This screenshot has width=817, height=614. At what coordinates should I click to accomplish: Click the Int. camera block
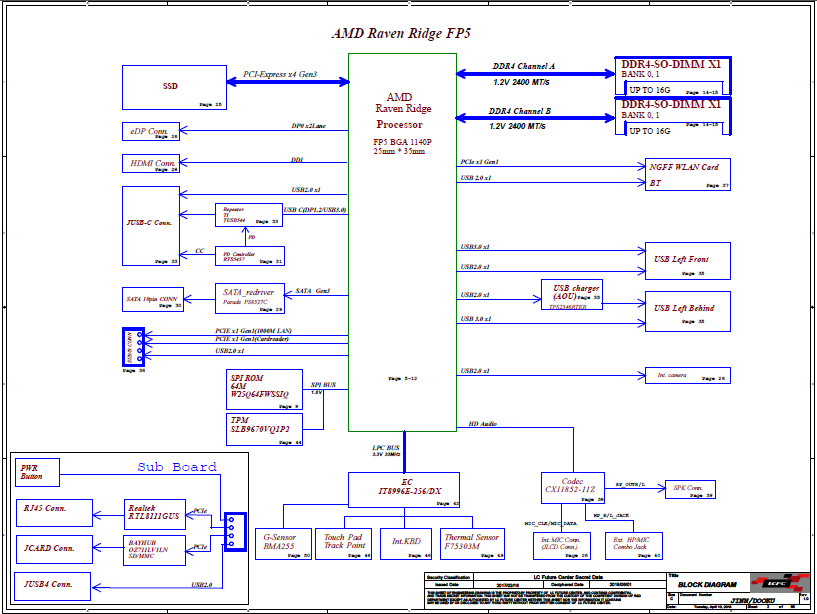pos(688,376)
